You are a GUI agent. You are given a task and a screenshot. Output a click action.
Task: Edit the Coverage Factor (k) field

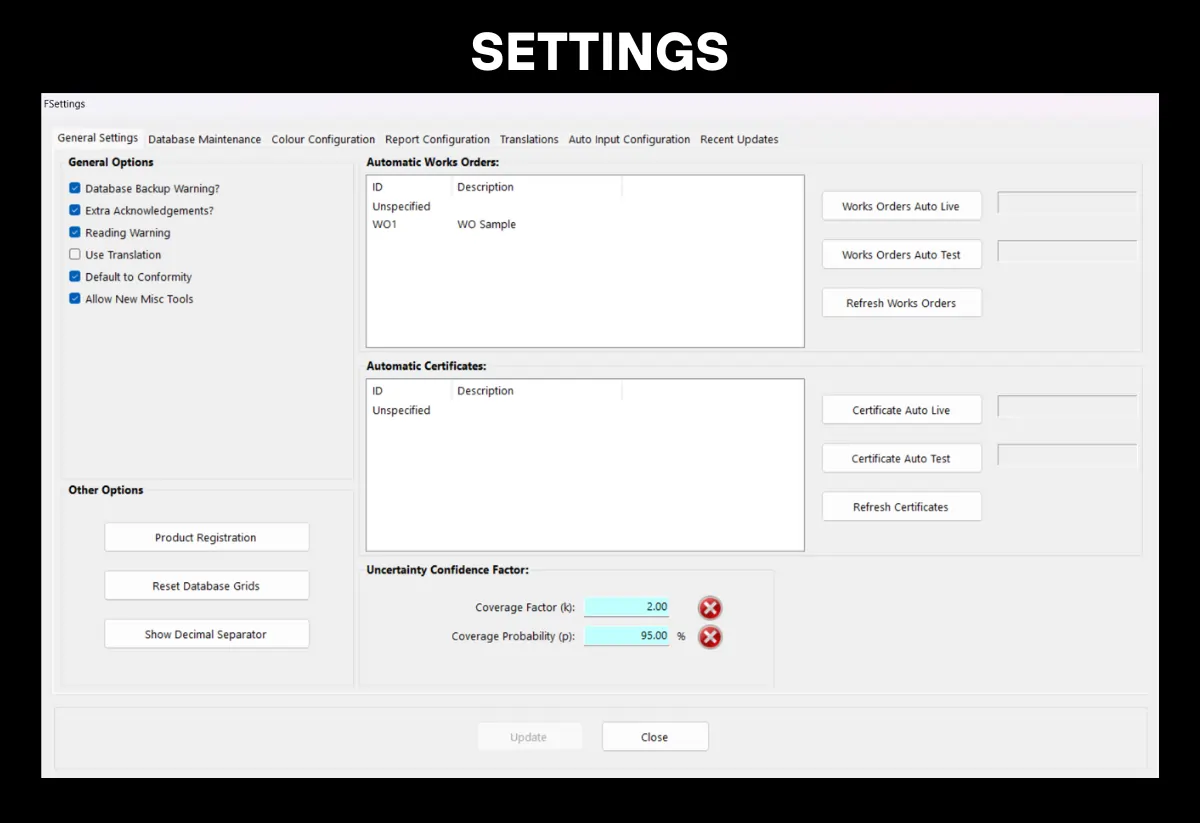click(627, 607)
